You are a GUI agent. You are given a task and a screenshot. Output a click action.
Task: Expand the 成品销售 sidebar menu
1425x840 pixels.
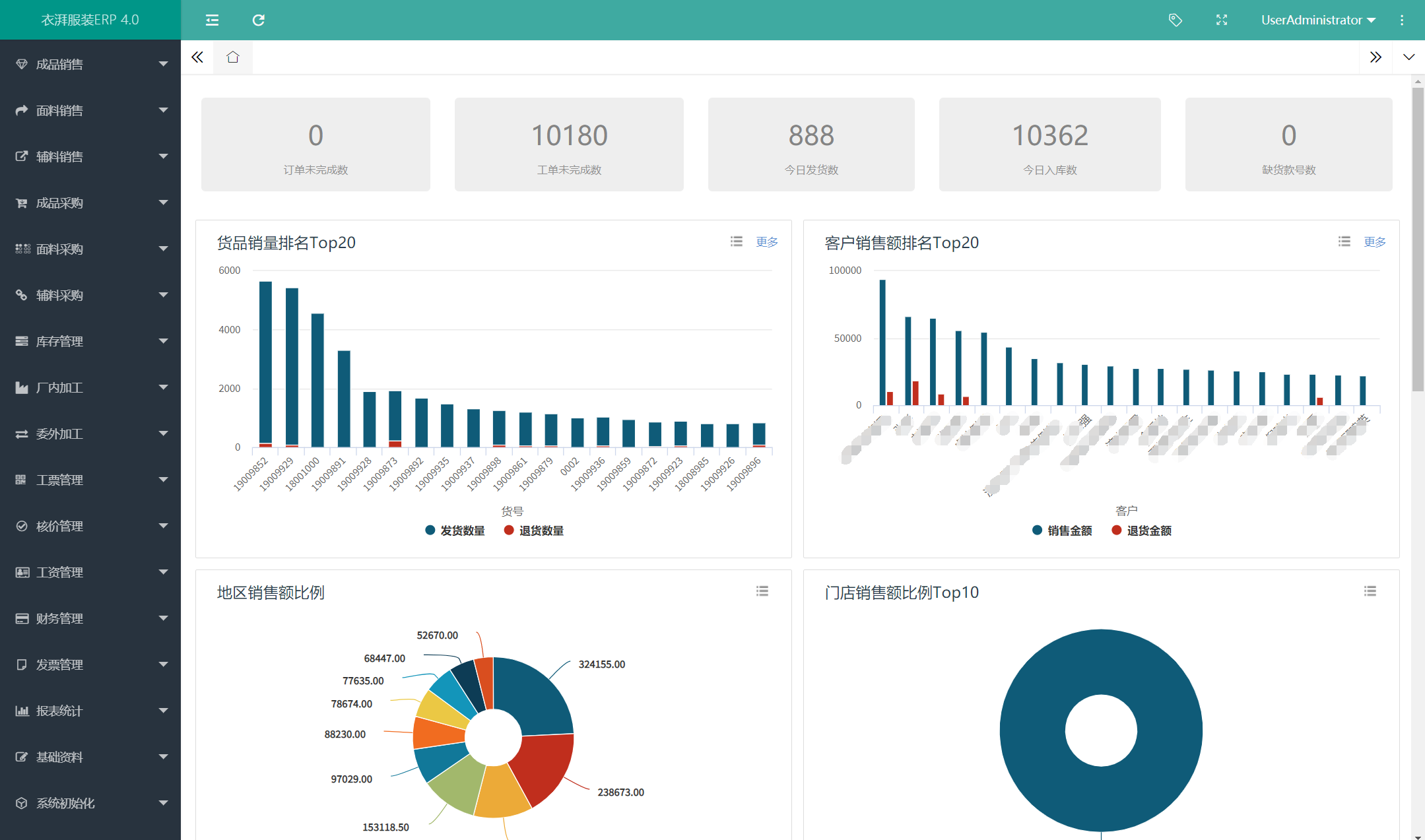[x=90, y=64]
